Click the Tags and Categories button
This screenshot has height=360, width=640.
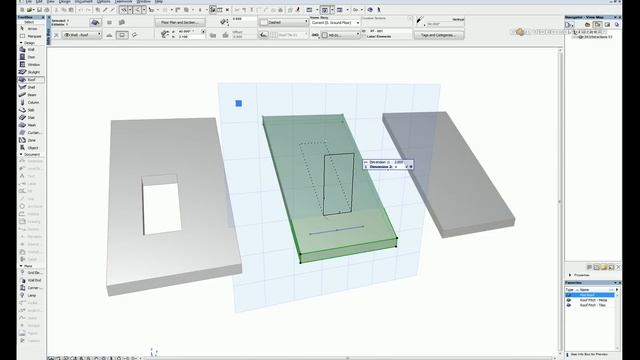[439, 35]
